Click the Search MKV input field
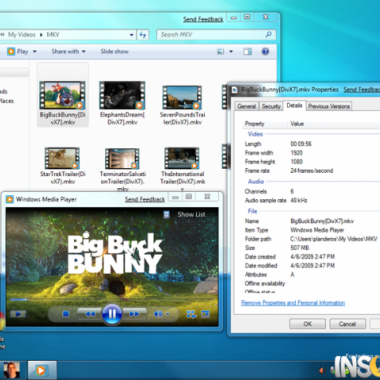This screenshot has height=380, width=380. coord(211,34)
